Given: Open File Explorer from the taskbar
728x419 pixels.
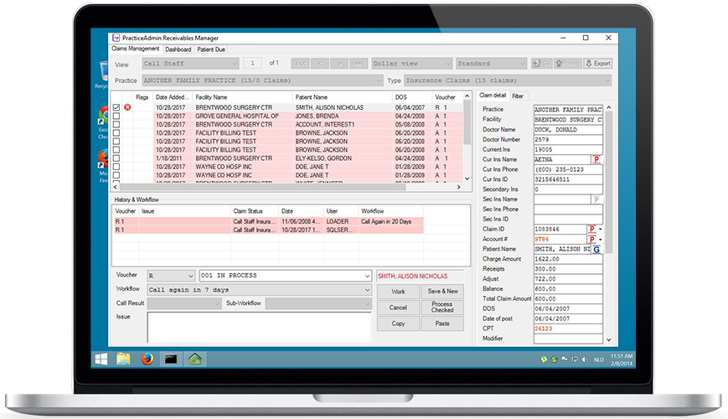Looking at the screenshot, I should (x=124, y=359).
